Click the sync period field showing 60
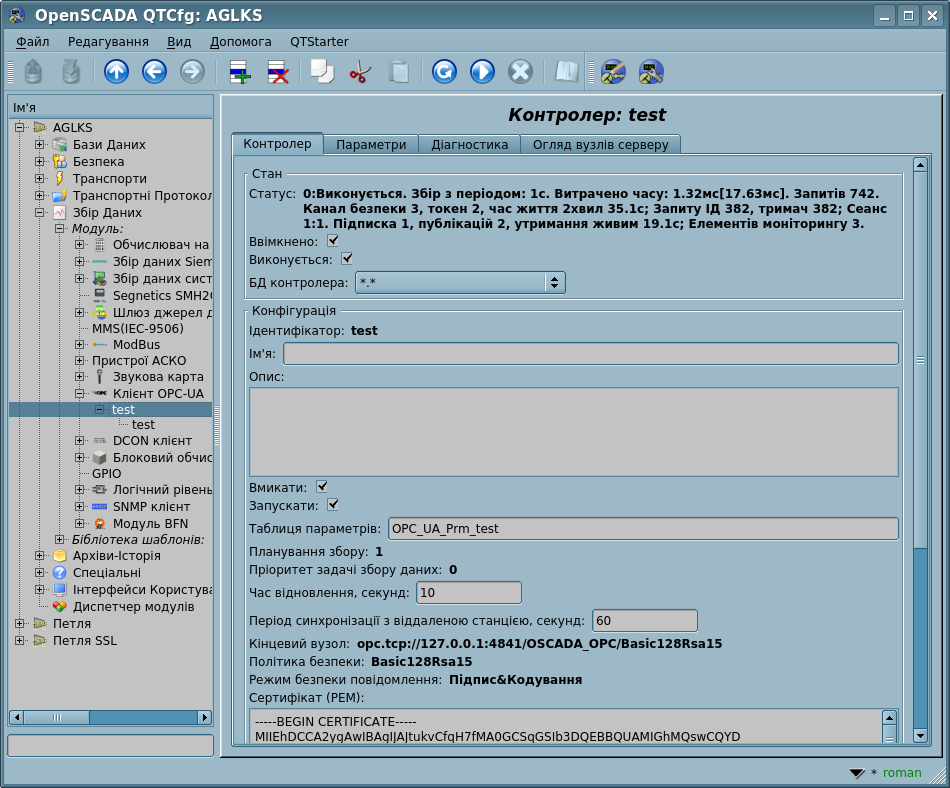This screenshot has height=788, width=950. click(x=645, y=620)
